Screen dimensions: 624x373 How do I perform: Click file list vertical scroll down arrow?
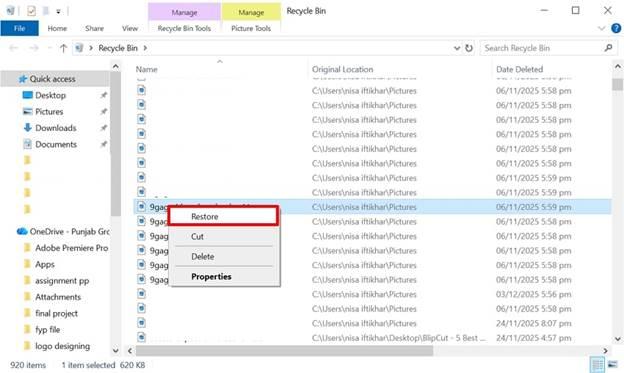tap(618, 339)
